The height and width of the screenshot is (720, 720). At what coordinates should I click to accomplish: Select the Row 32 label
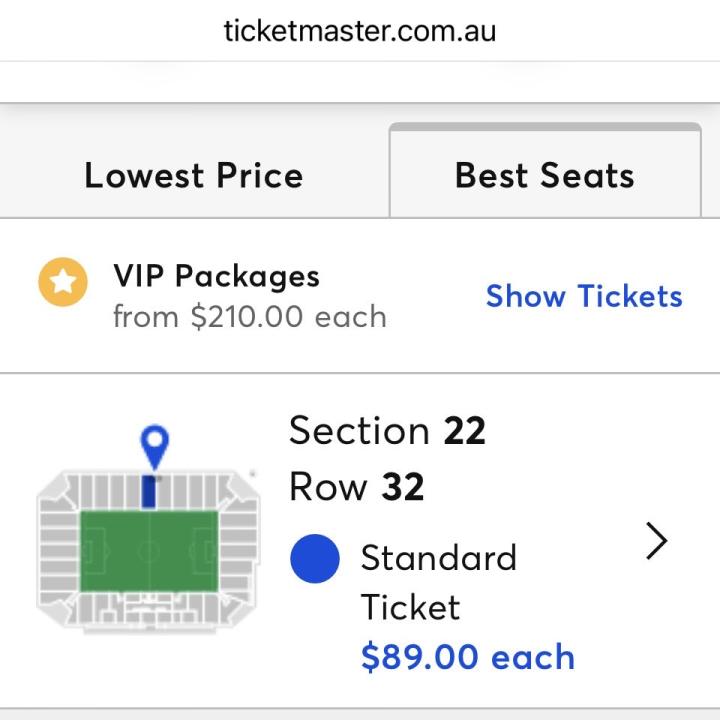pyautogui.click(x=356, y=487)
